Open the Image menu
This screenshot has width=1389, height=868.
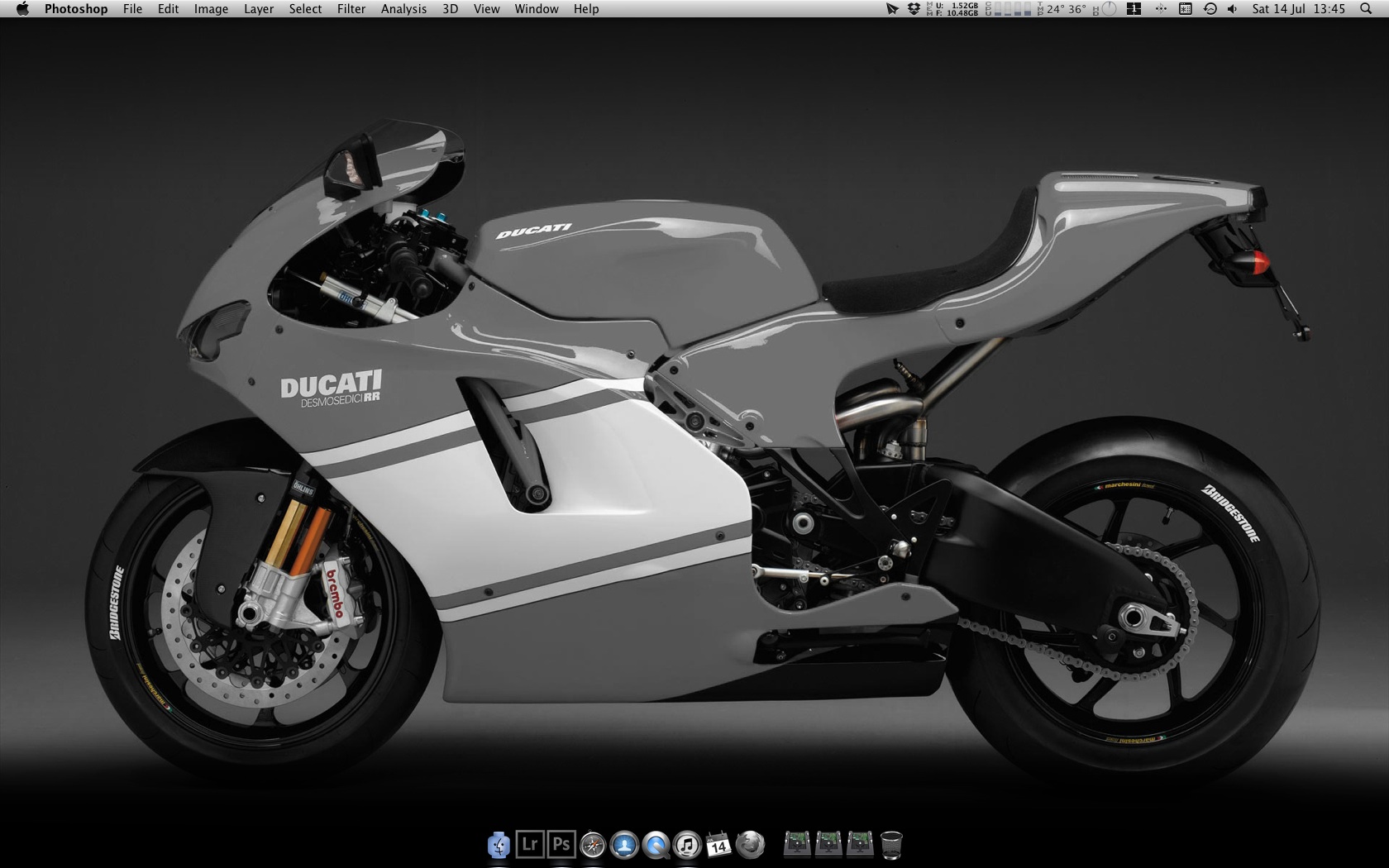[211, 9]
